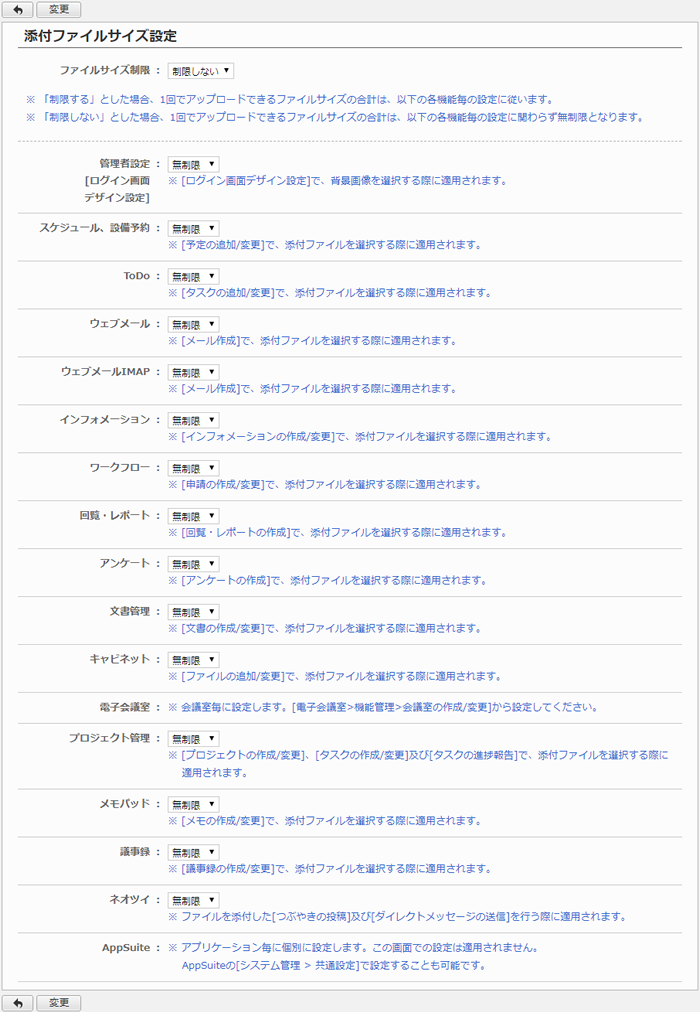Screen dimensions: 700x1012
Task: Expand the ウェブメールIMAP dropdown
Action: [193, 373]
